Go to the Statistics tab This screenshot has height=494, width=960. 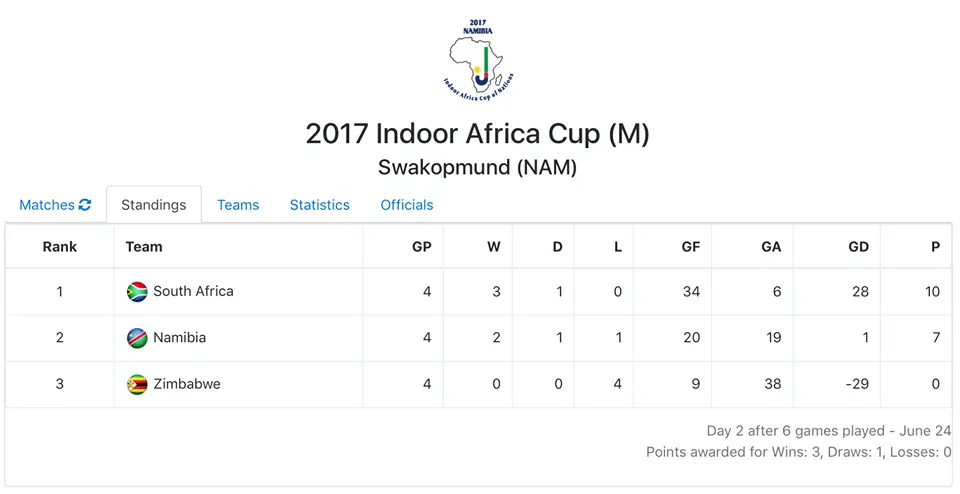point(320,205)
